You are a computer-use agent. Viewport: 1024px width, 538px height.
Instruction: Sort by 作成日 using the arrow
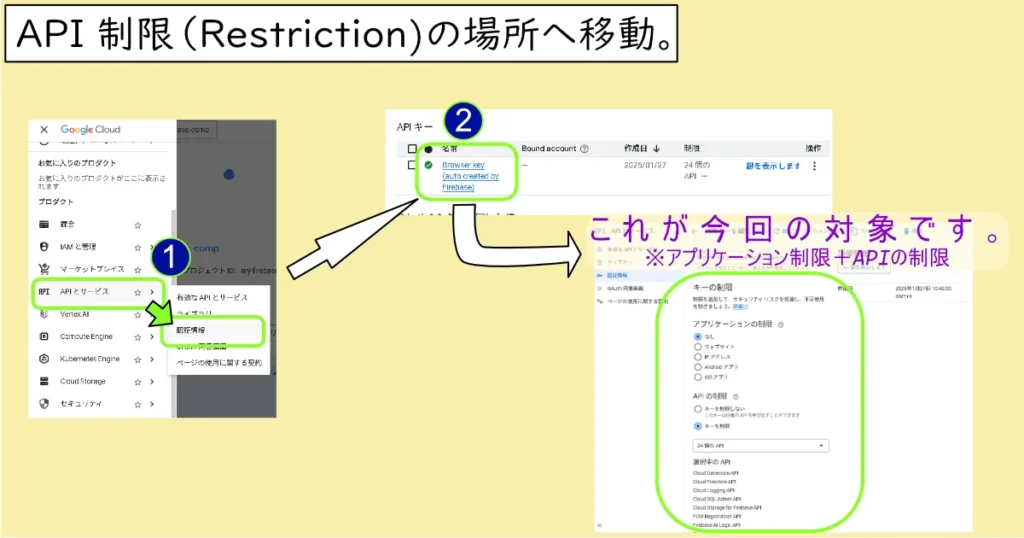click(x=656, y=148)
